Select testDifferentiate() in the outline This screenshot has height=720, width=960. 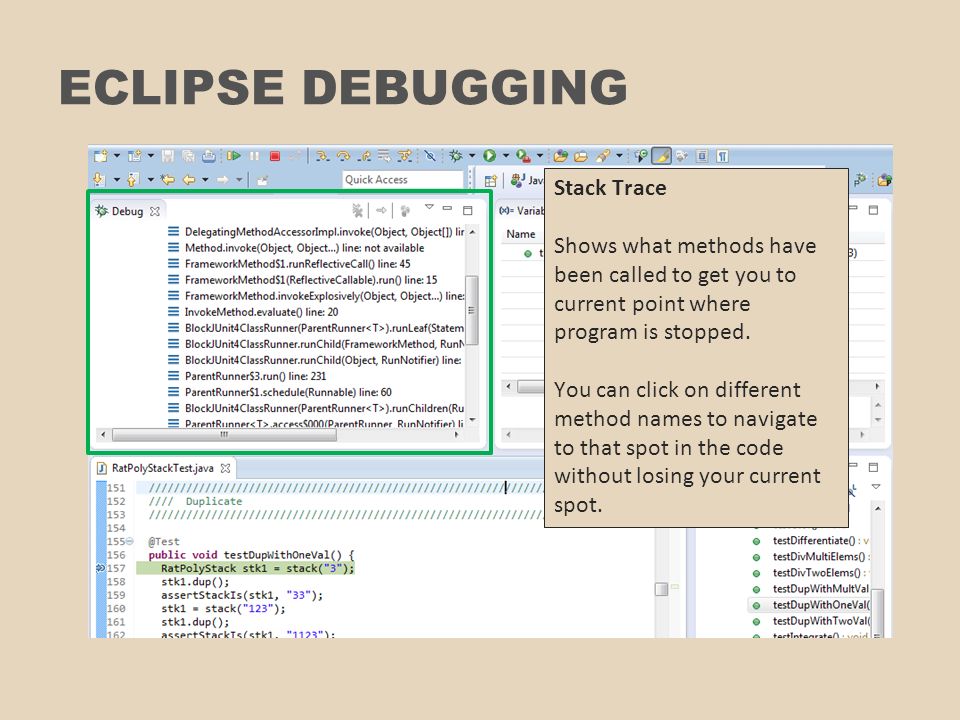[x=810, y=541]
